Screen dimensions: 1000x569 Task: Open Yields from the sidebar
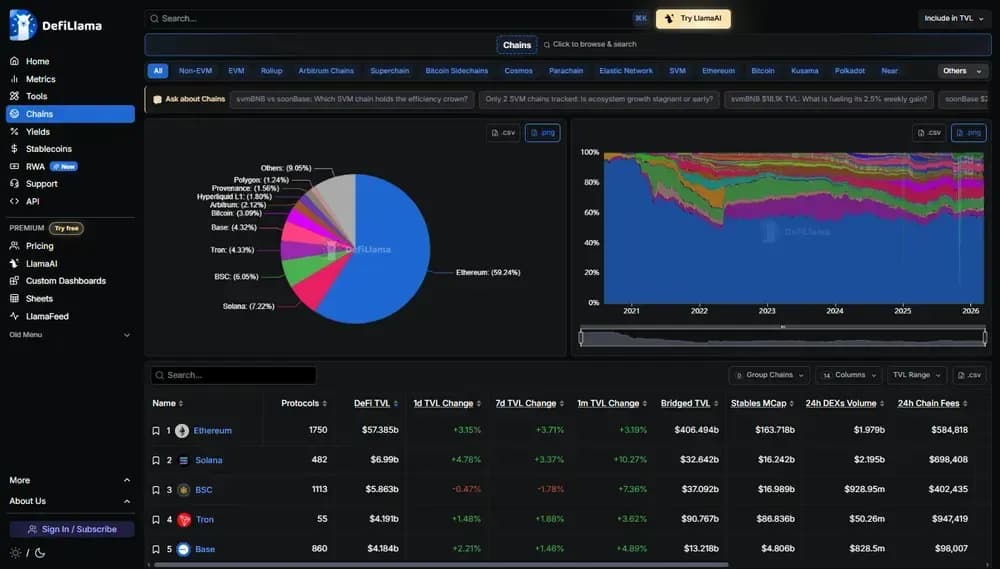pyautogui.click(x=38, y=131)
